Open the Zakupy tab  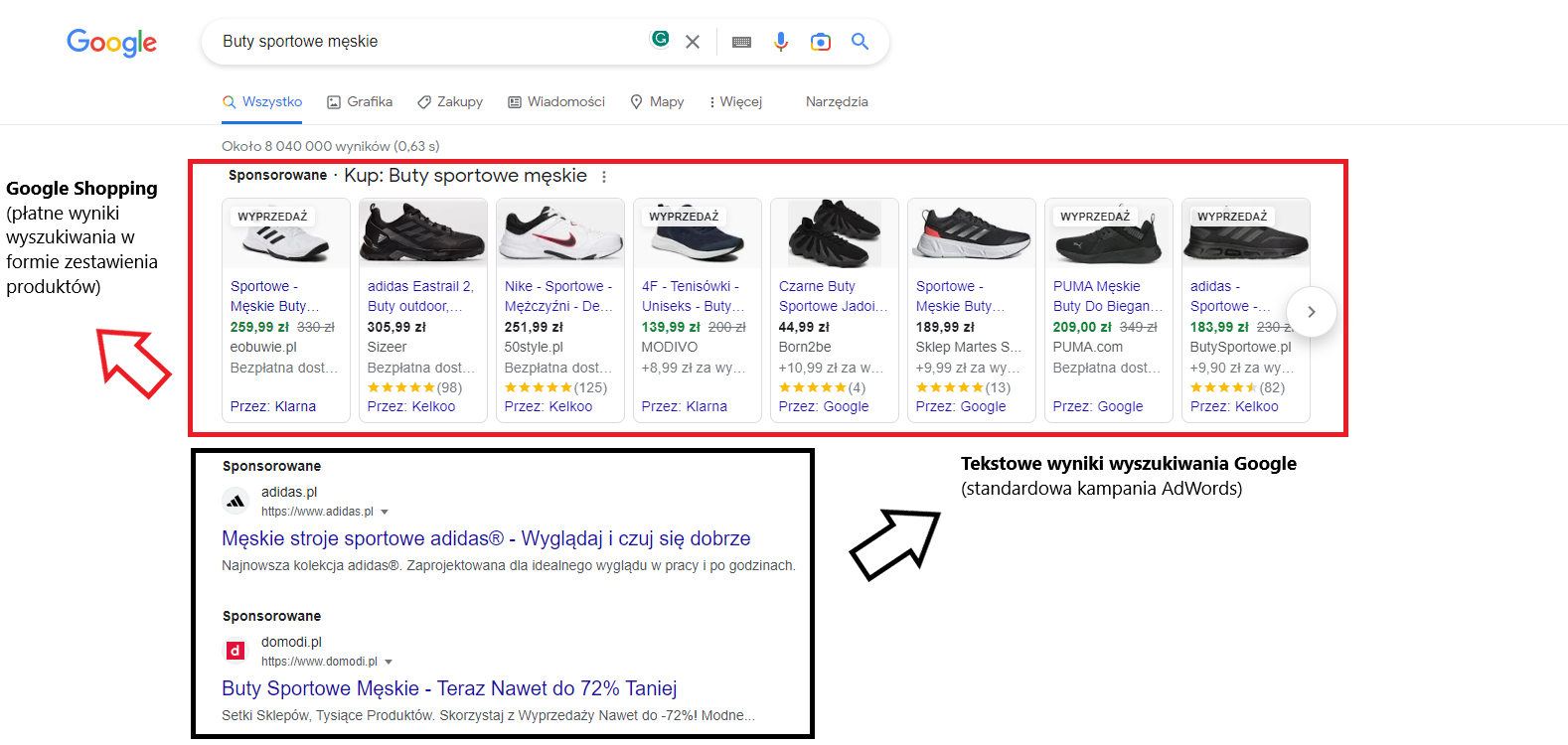(450, 102)
